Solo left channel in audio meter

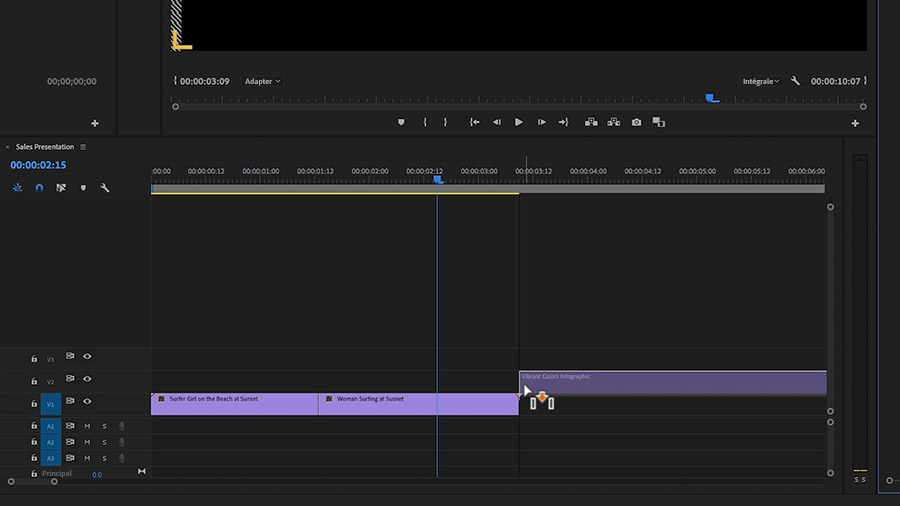tap(856, 480)
